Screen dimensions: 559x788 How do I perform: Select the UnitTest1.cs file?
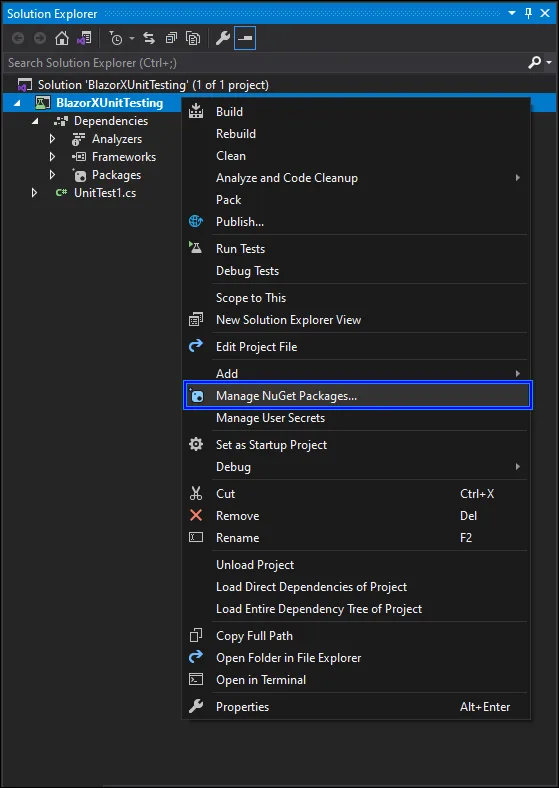pyautogui.click(x=105, y=192)
